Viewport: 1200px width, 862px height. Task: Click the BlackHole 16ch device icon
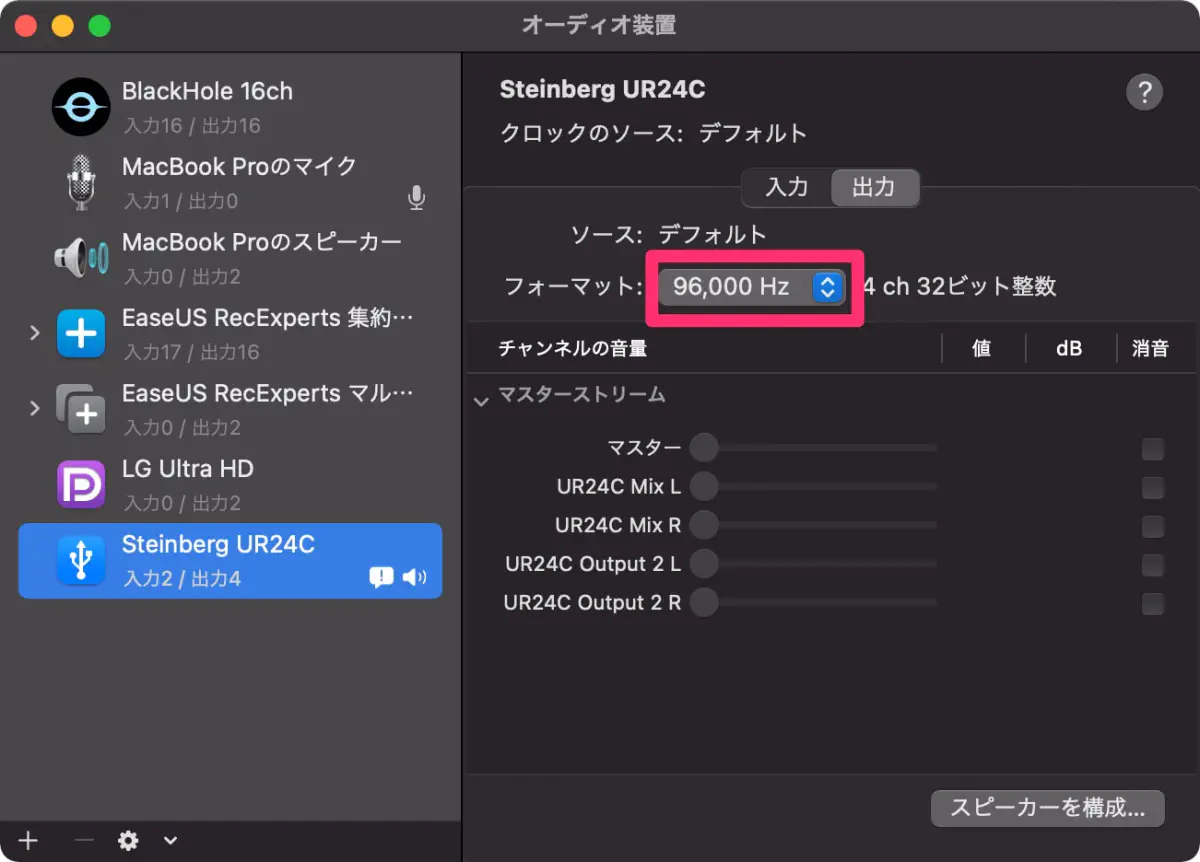pos(81,107)
